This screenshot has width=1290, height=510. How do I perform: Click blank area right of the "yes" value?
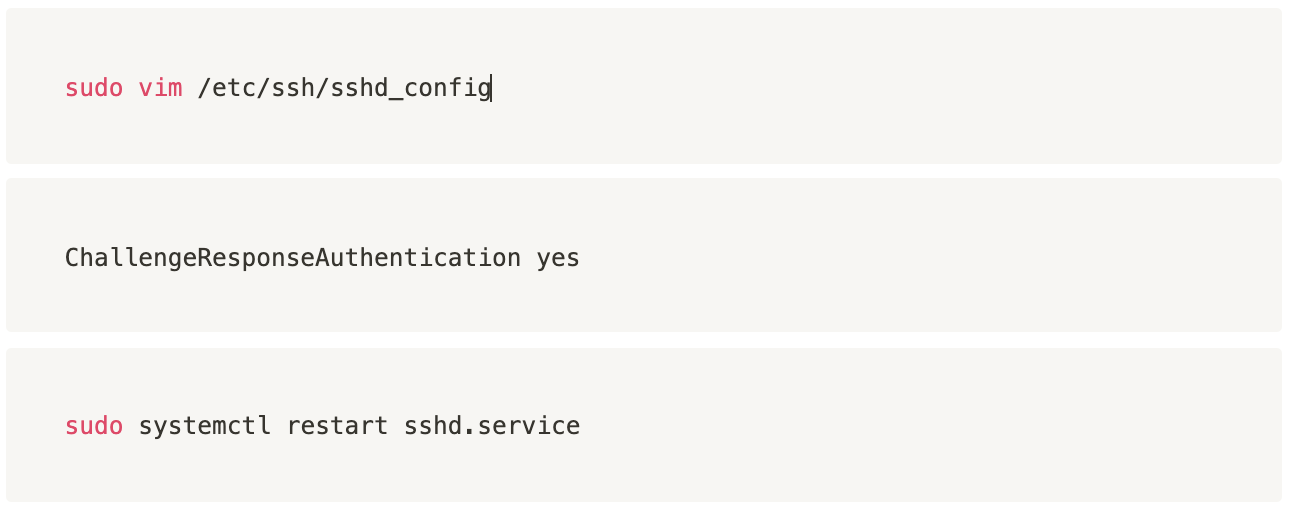[x=900, y=258]
